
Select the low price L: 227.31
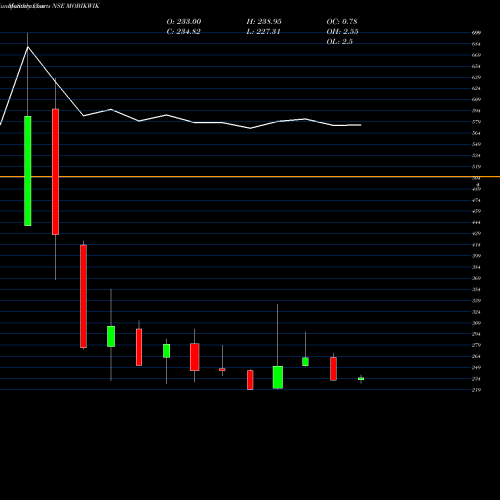263,32
